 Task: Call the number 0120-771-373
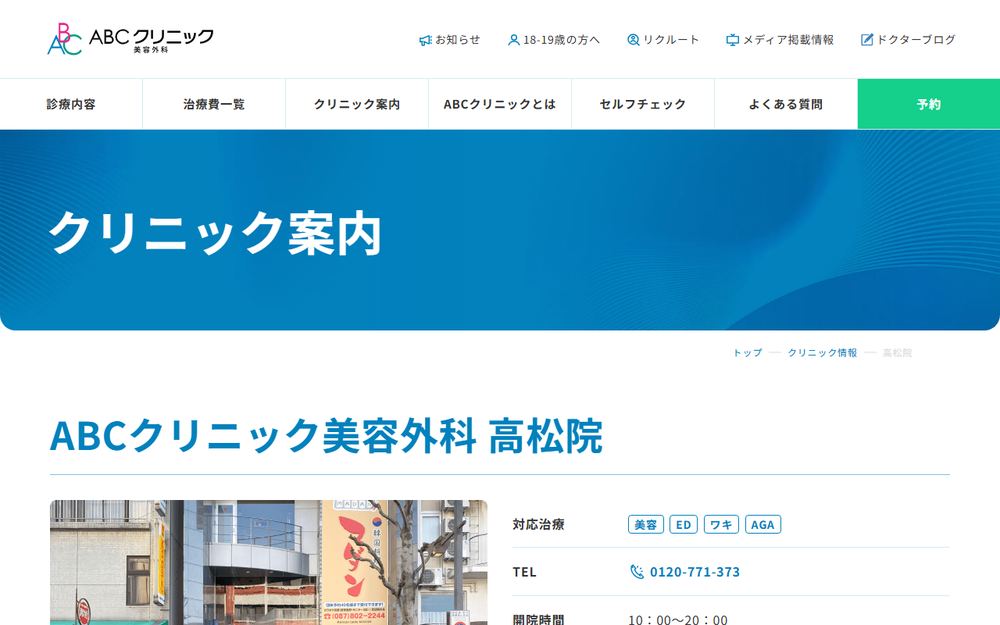click(695, 572)
